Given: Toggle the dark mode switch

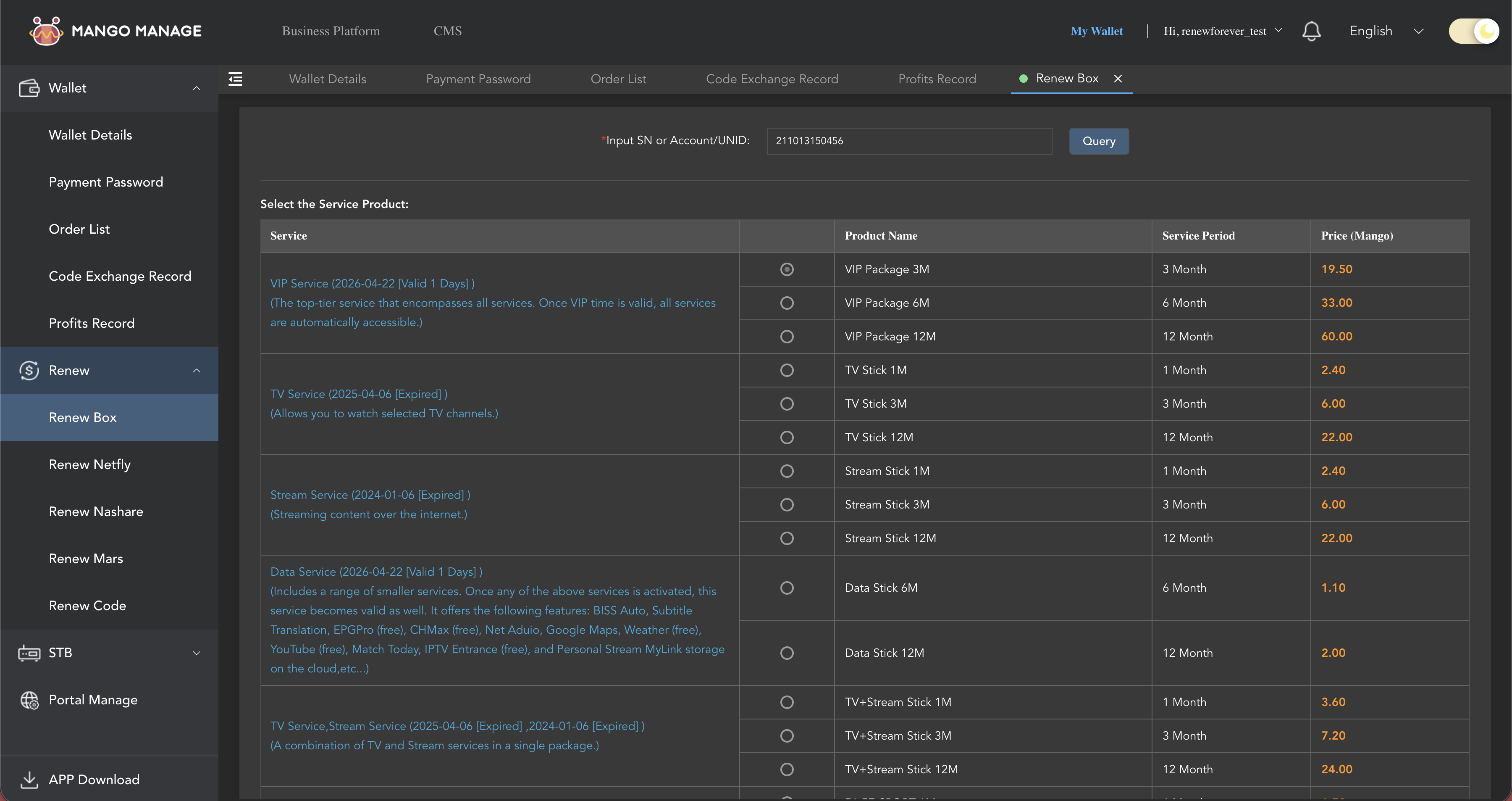Looking at the screenshot, I should coord(1473,31).
